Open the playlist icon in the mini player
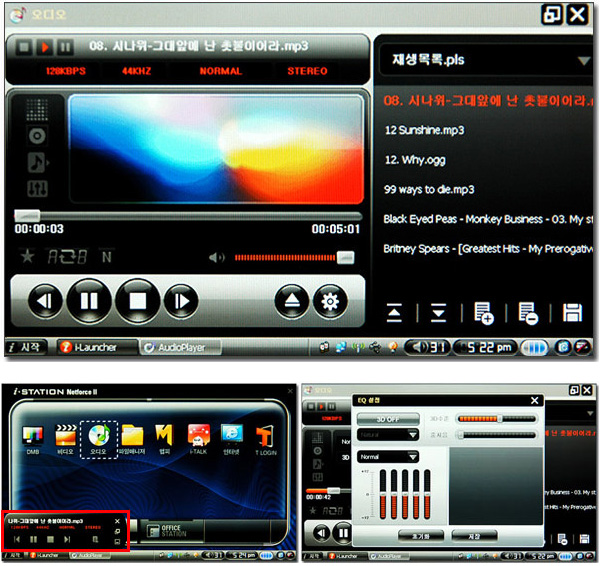This screenshot has height=566, width=600. 95,539
